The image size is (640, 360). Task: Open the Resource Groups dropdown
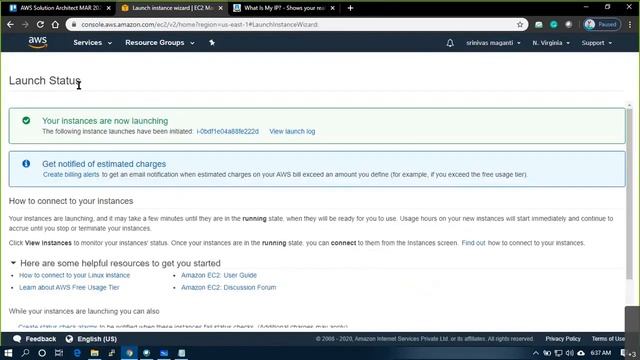pyautogui.click(x=160, y=42)
